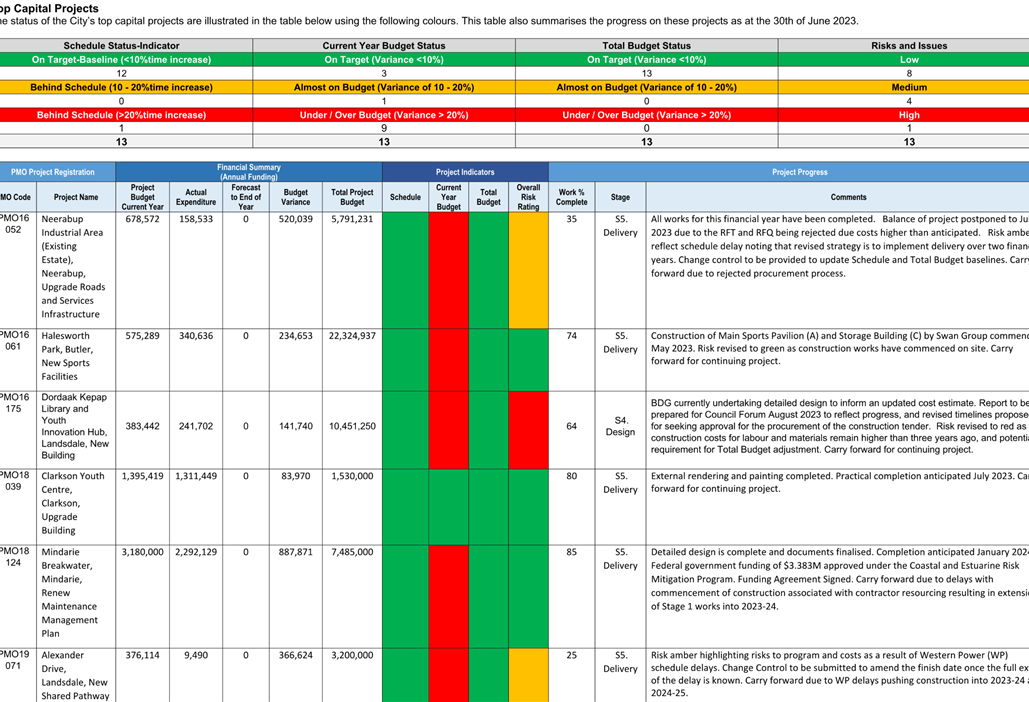Select the actual expenditure value '9,490'

196,655
